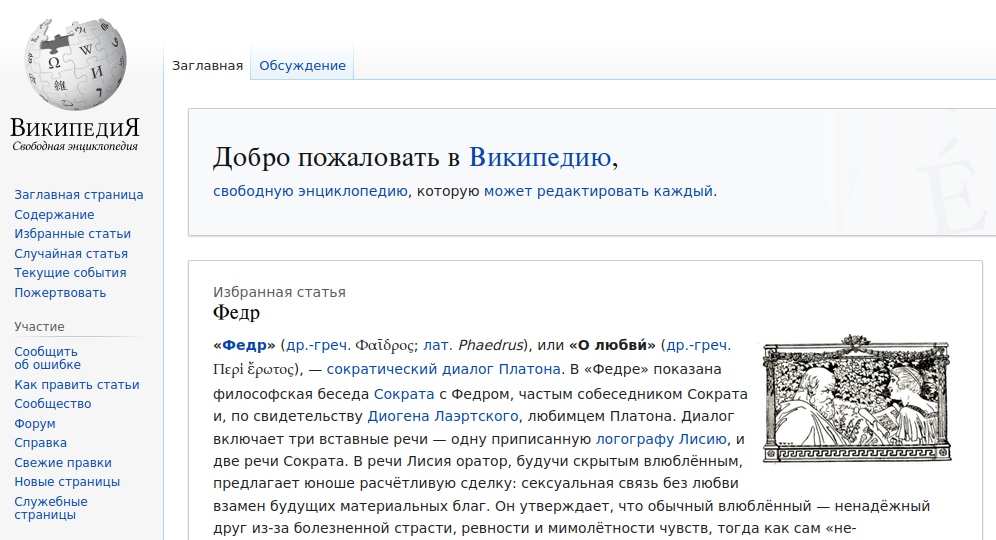Open Служебные страницы link
The image size is (996, 540).
(51, 508)
